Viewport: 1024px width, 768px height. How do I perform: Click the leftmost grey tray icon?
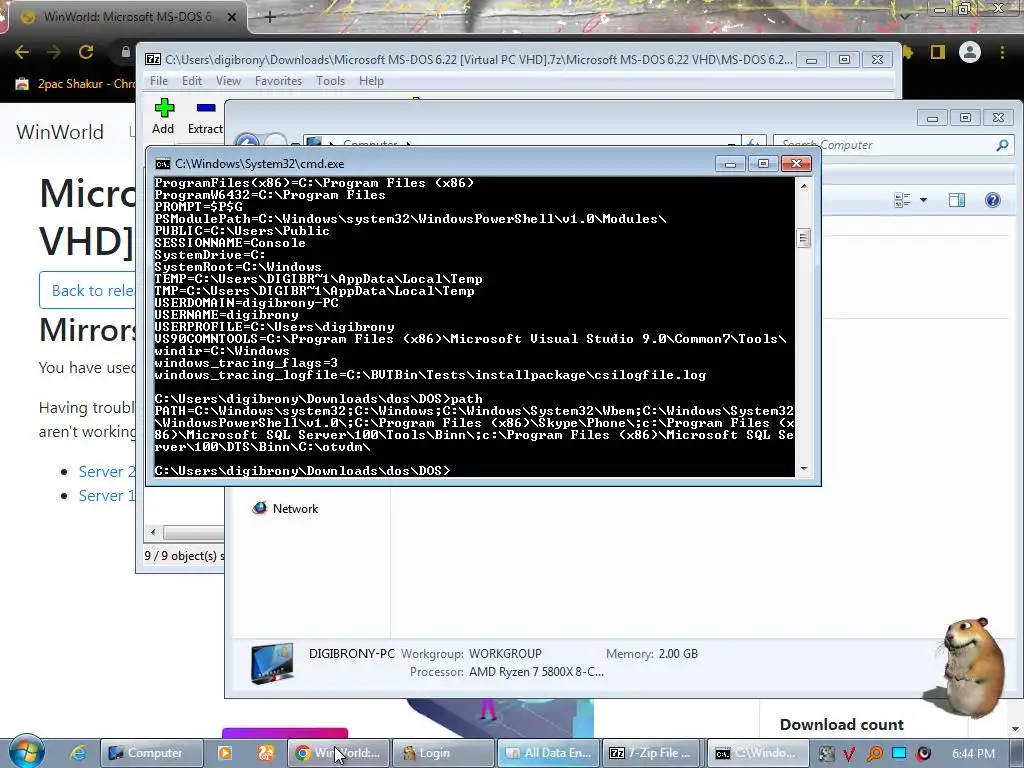[x=826, y=754]
